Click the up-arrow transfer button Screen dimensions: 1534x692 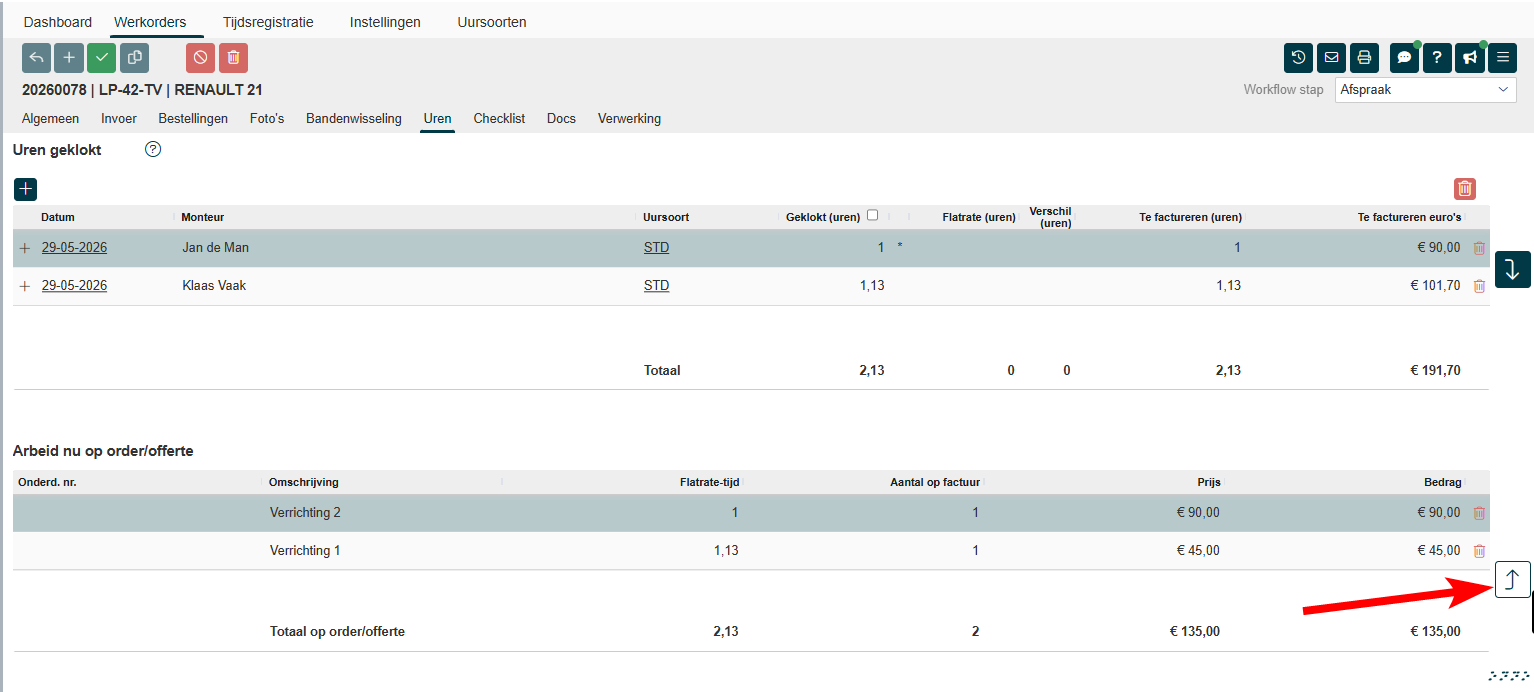tap(1513, 579)
